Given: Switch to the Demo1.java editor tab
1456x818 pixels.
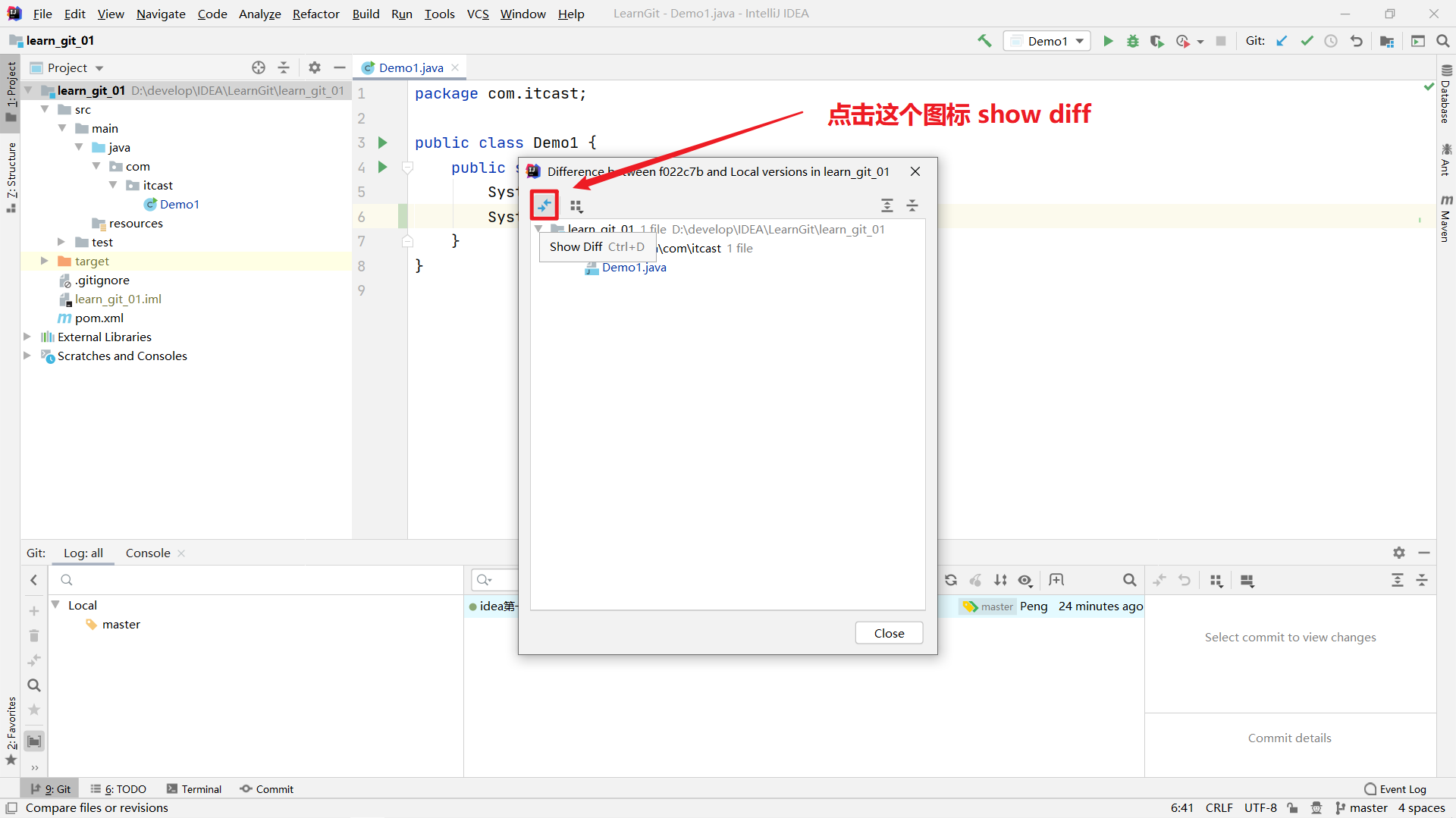Looking at the screenshot, I should pos(411,67).
